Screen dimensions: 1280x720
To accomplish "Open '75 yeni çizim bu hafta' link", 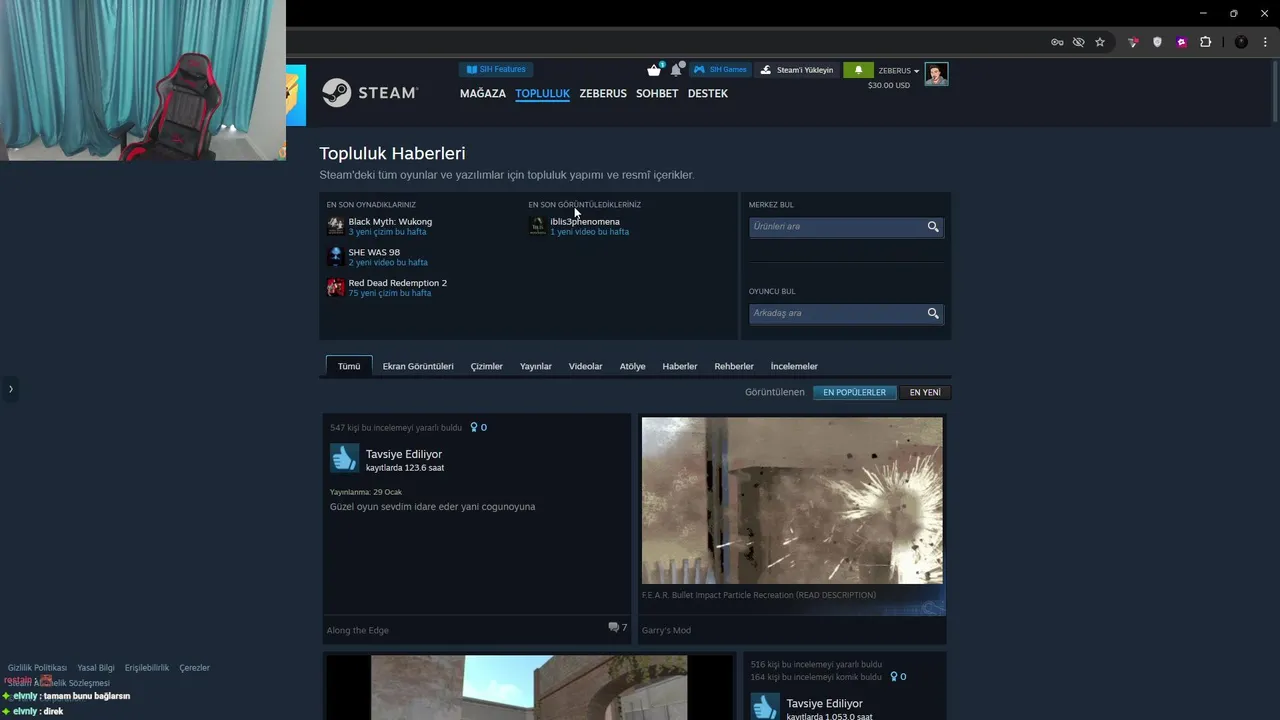I will pyautogui.click(x=390, y=294).
